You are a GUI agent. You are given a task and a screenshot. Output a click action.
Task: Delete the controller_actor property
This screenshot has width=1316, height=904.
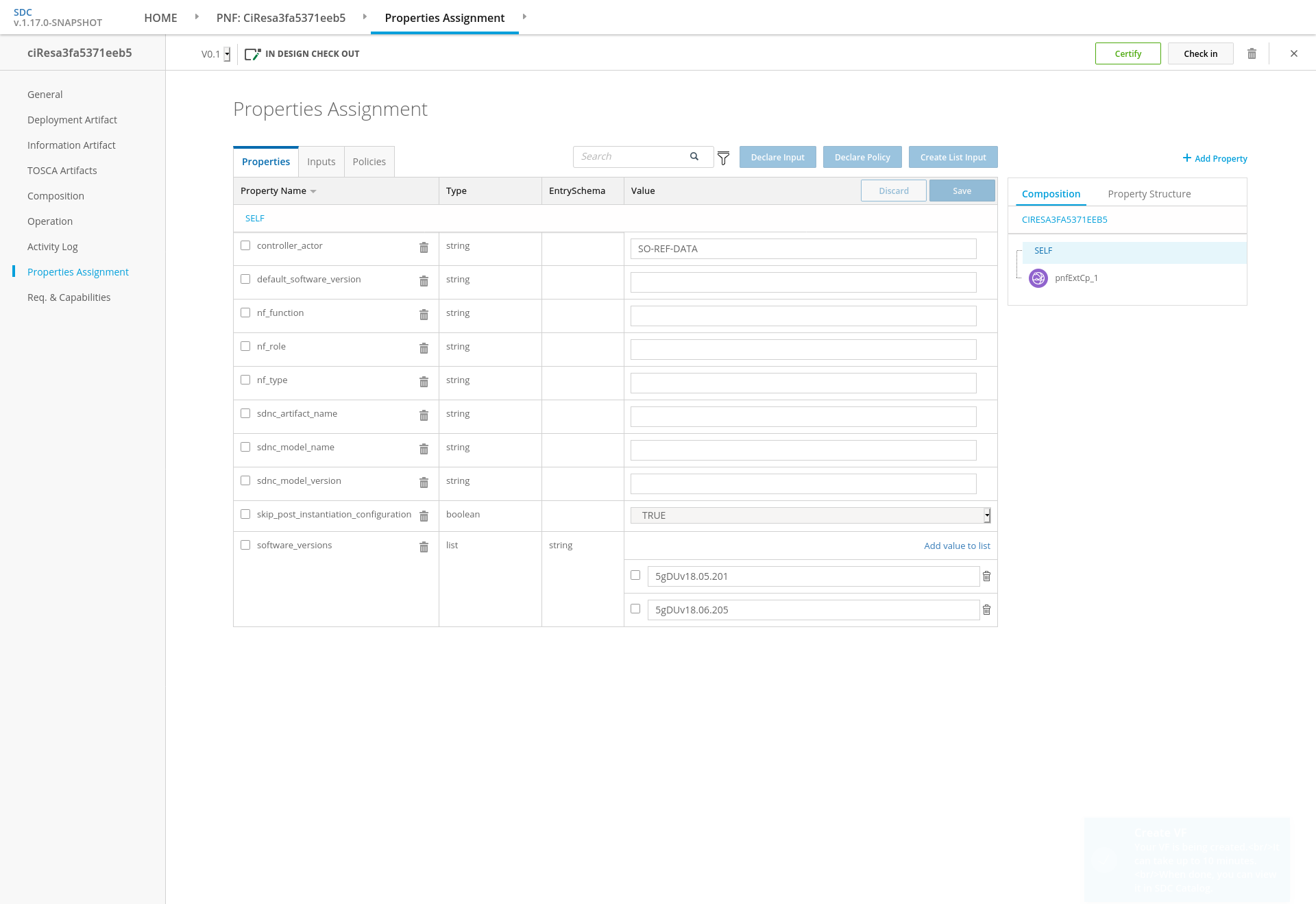(424, 247)
